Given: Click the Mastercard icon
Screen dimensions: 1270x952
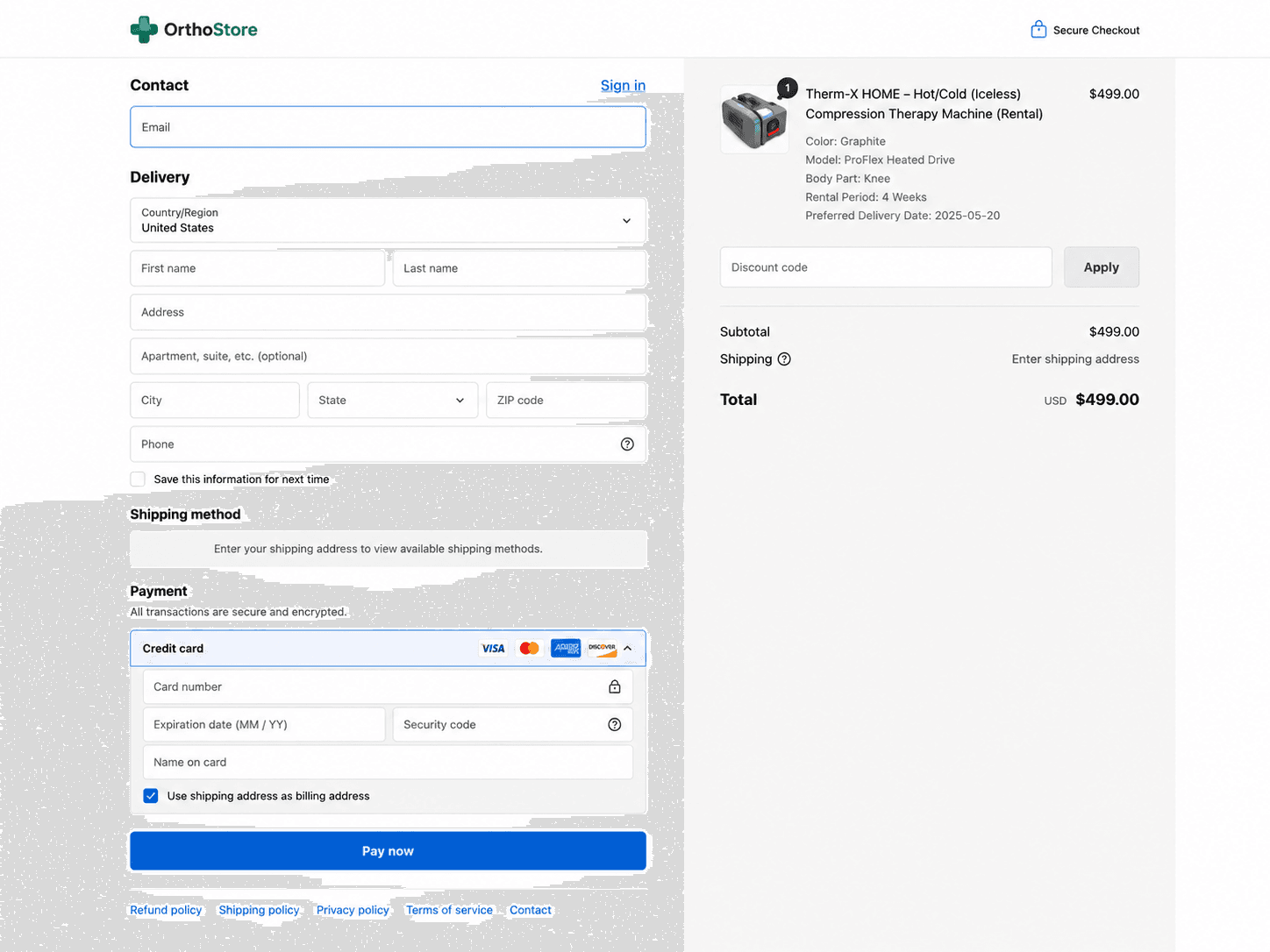Looking at the screenshot, I should [x=530, y=649].
